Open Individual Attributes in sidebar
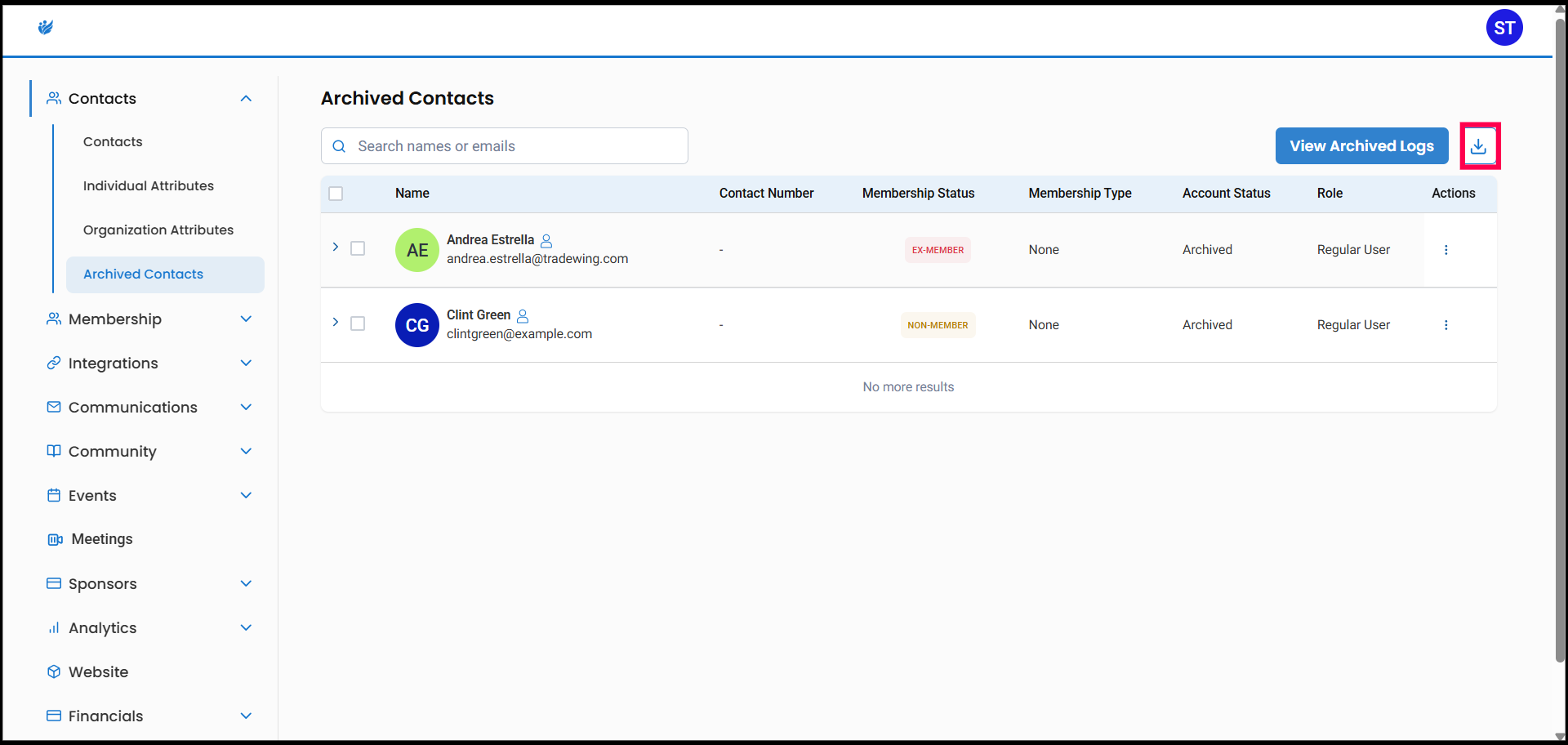The width and height of the screenshot is (1568, 745). pos(149,186)
